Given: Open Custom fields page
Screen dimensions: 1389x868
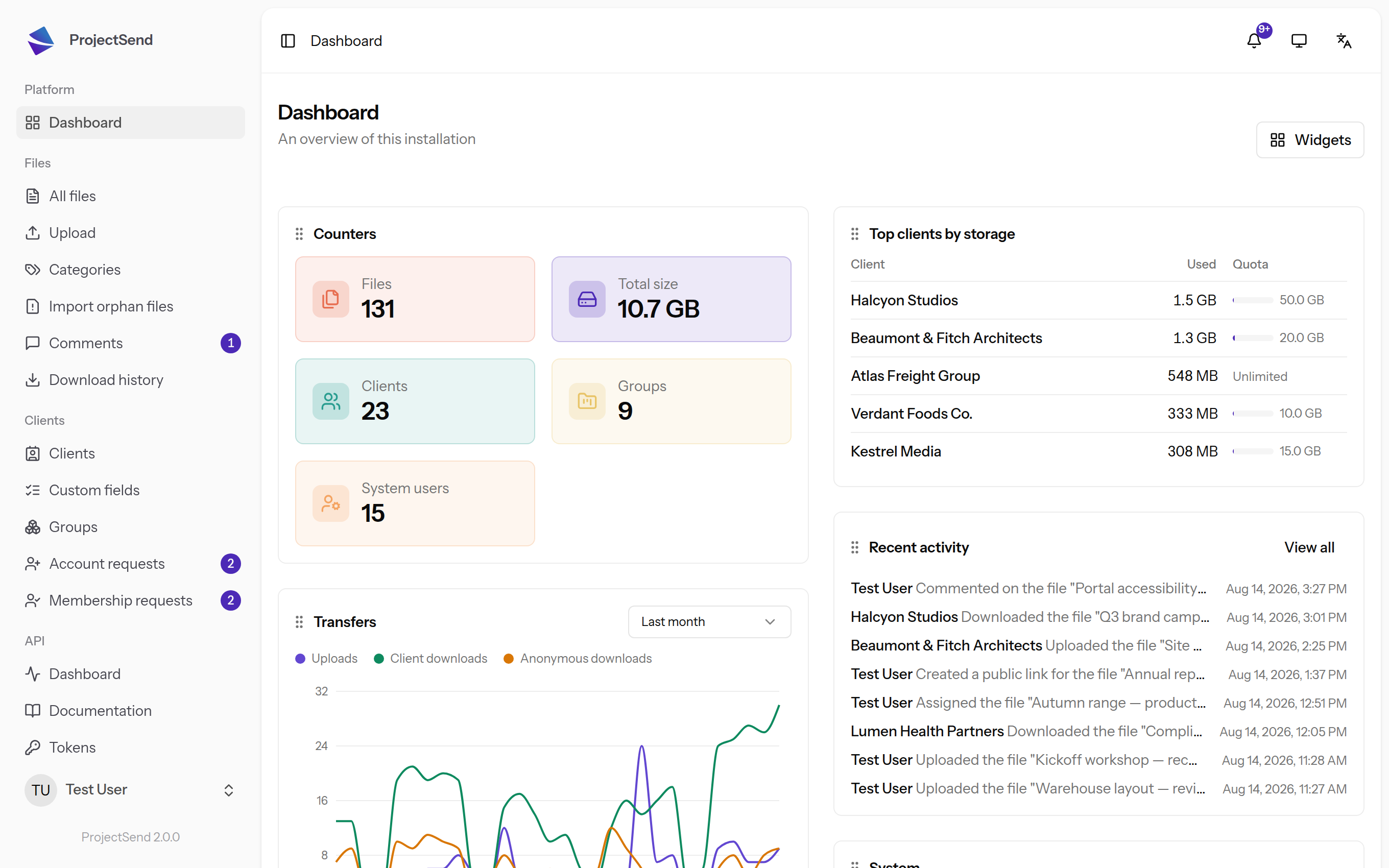Looking at the screenshot, I should pos(131,490).
